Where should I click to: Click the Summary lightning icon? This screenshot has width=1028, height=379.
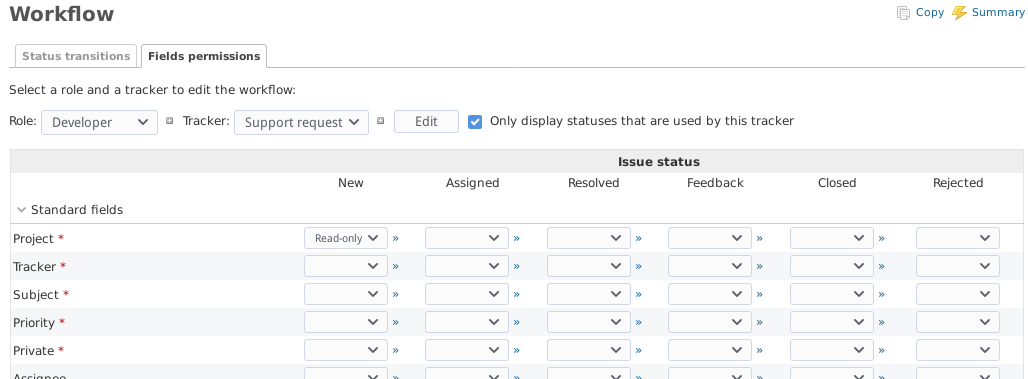coord(959,12)
